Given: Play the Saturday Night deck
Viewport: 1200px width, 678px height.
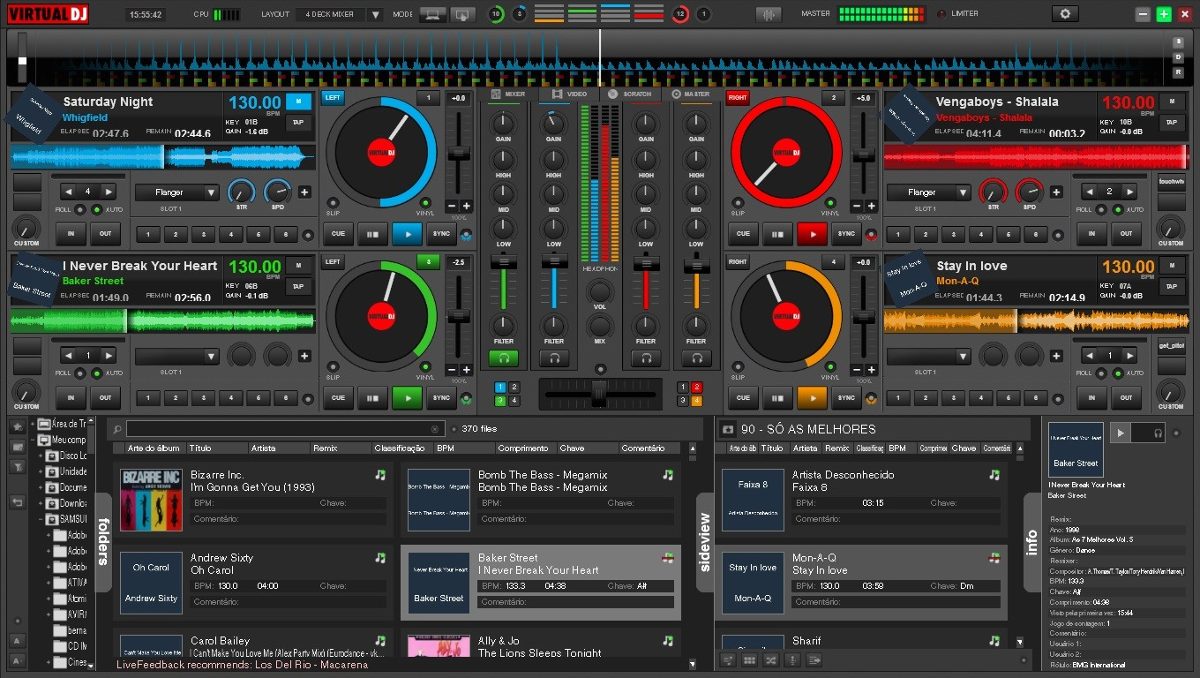Looking at the screenshot, I should coord(407,234).
